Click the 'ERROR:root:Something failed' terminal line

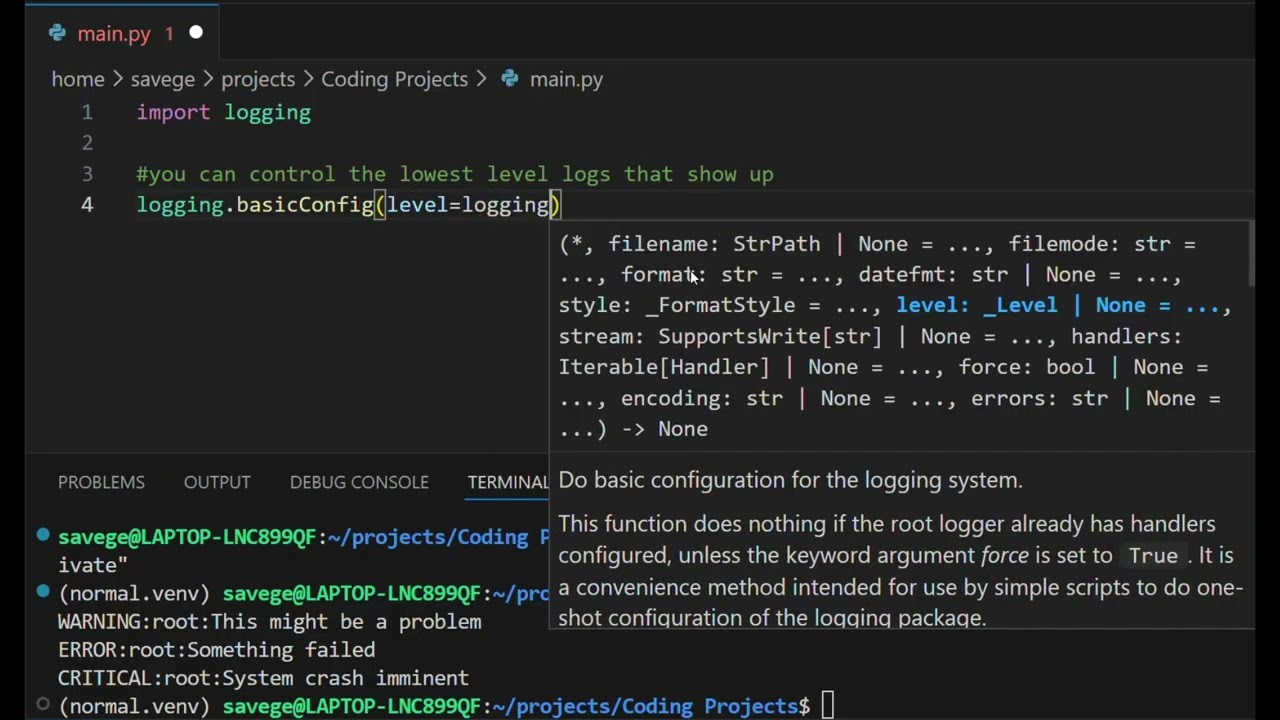216,650
